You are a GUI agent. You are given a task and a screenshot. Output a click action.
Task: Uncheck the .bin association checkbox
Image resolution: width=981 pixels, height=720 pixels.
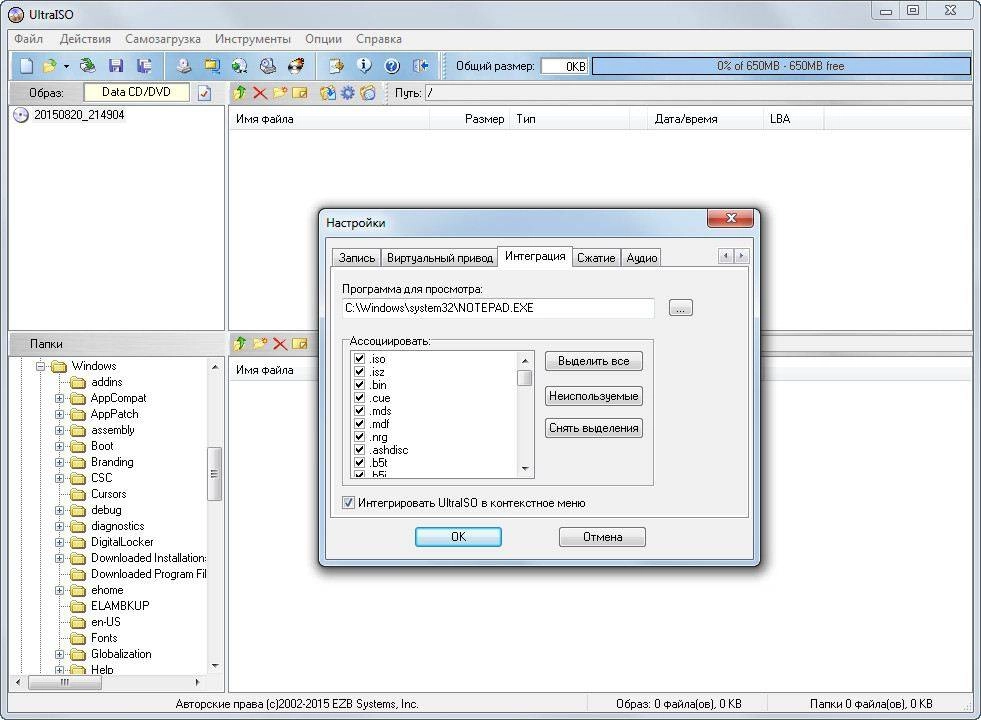click(x=360, y=385)
